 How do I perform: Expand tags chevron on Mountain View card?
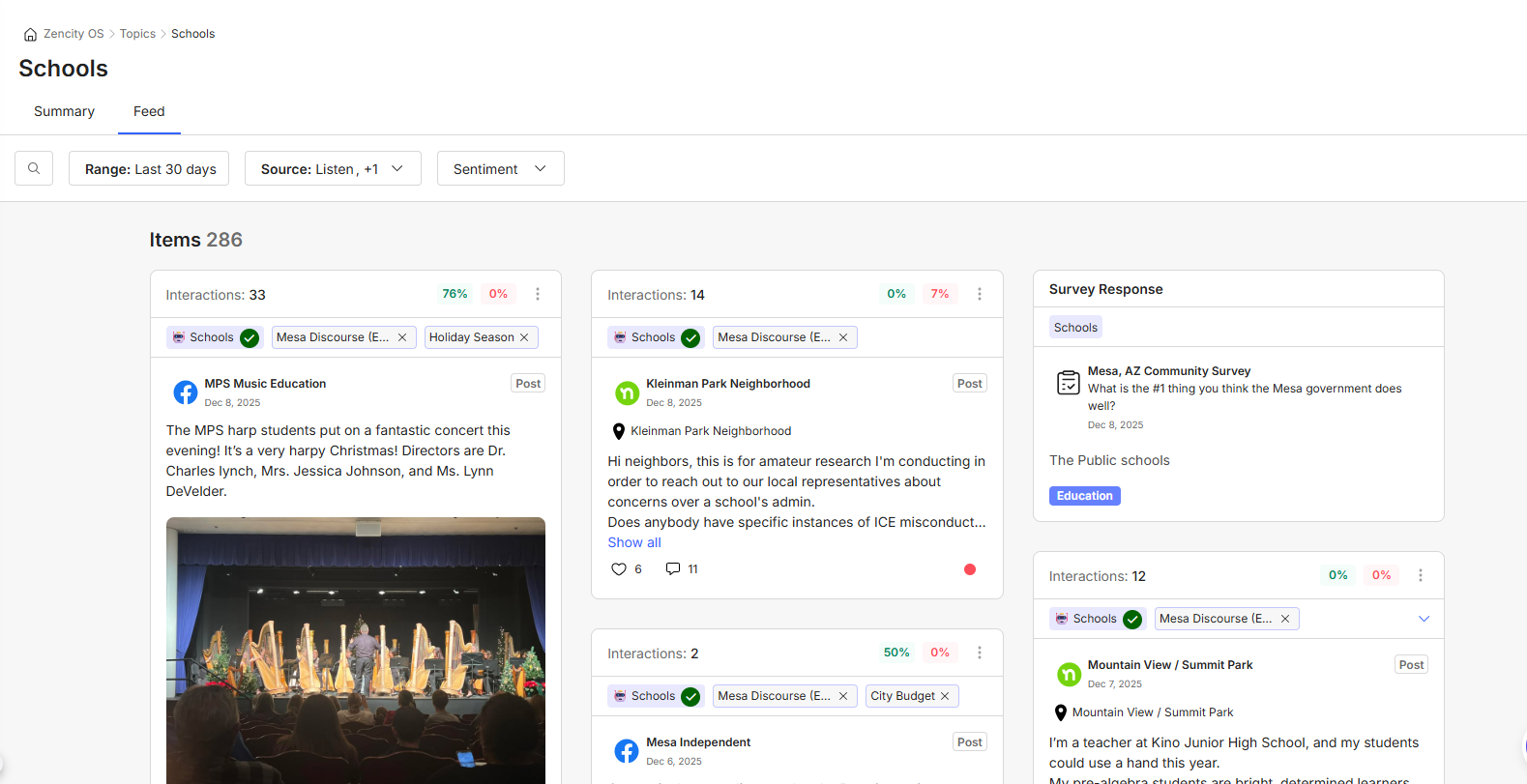pos(1424,619)
